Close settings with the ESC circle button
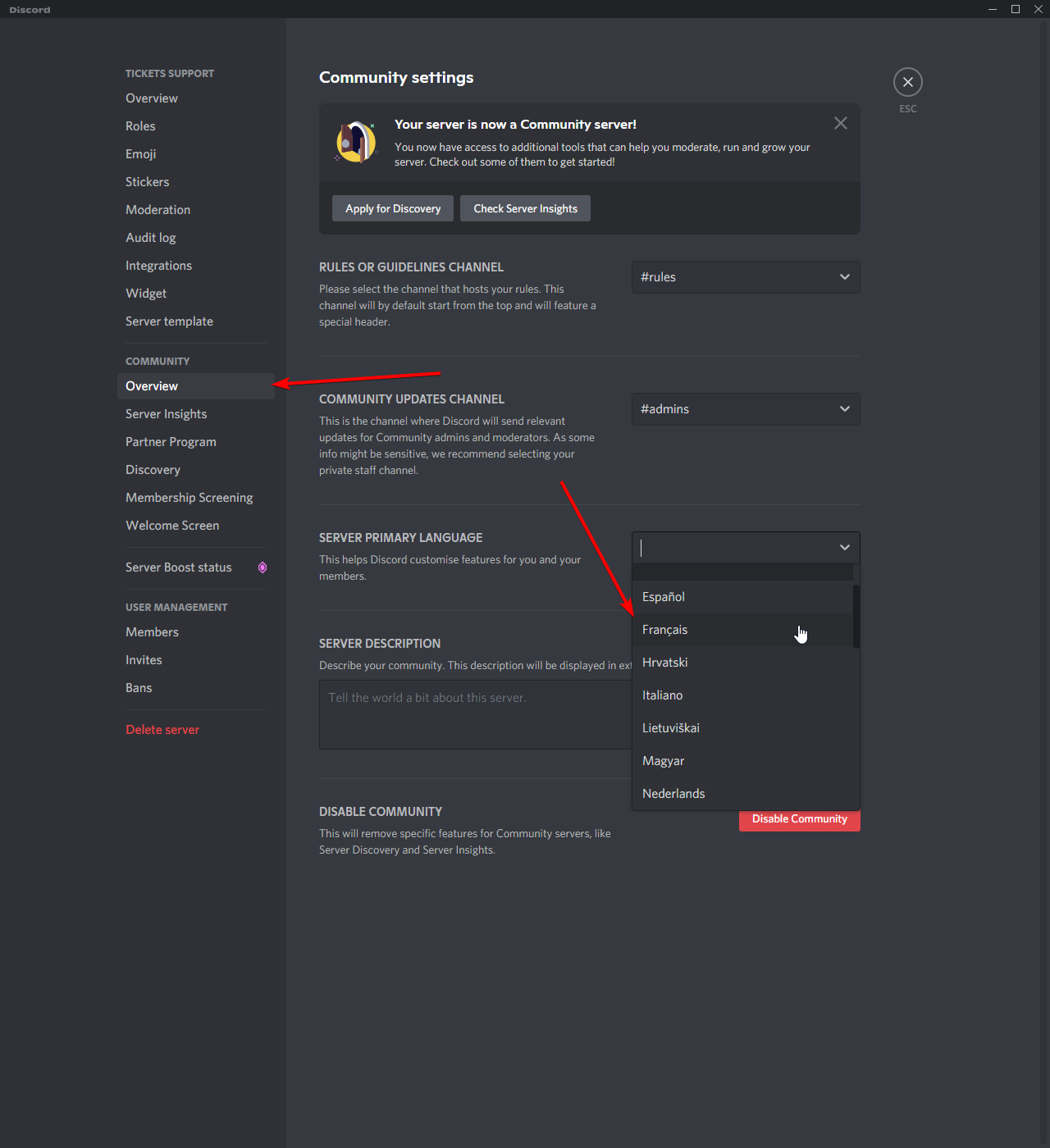The image size is (1050, 1148). 907,82
